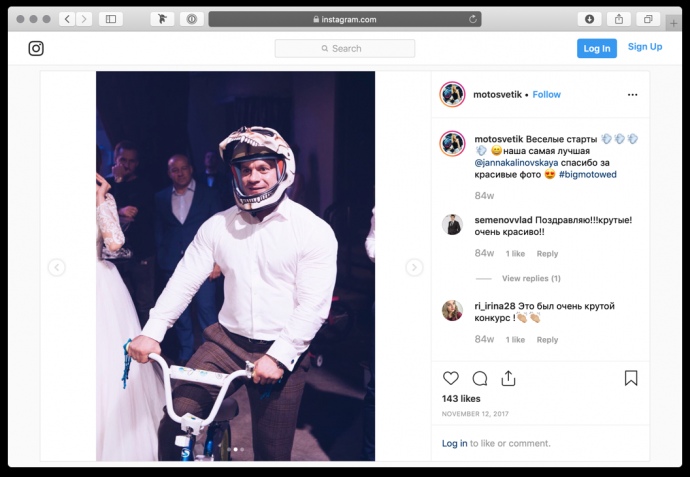Image resolution: width=690 pixels, height=477 pixels.
Task: Open comment bubble icon under photo
Action: click(480, 378)
